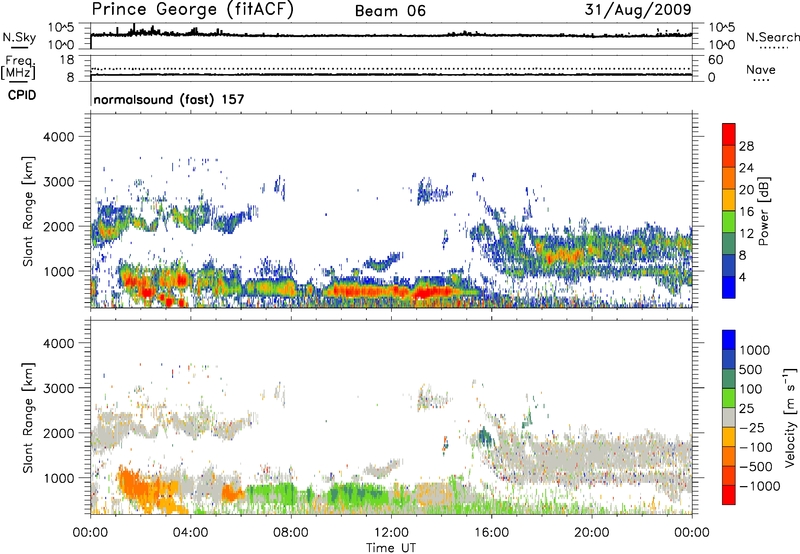Click the '2000' tick on velocity panel axis

[x=59, y=433]
